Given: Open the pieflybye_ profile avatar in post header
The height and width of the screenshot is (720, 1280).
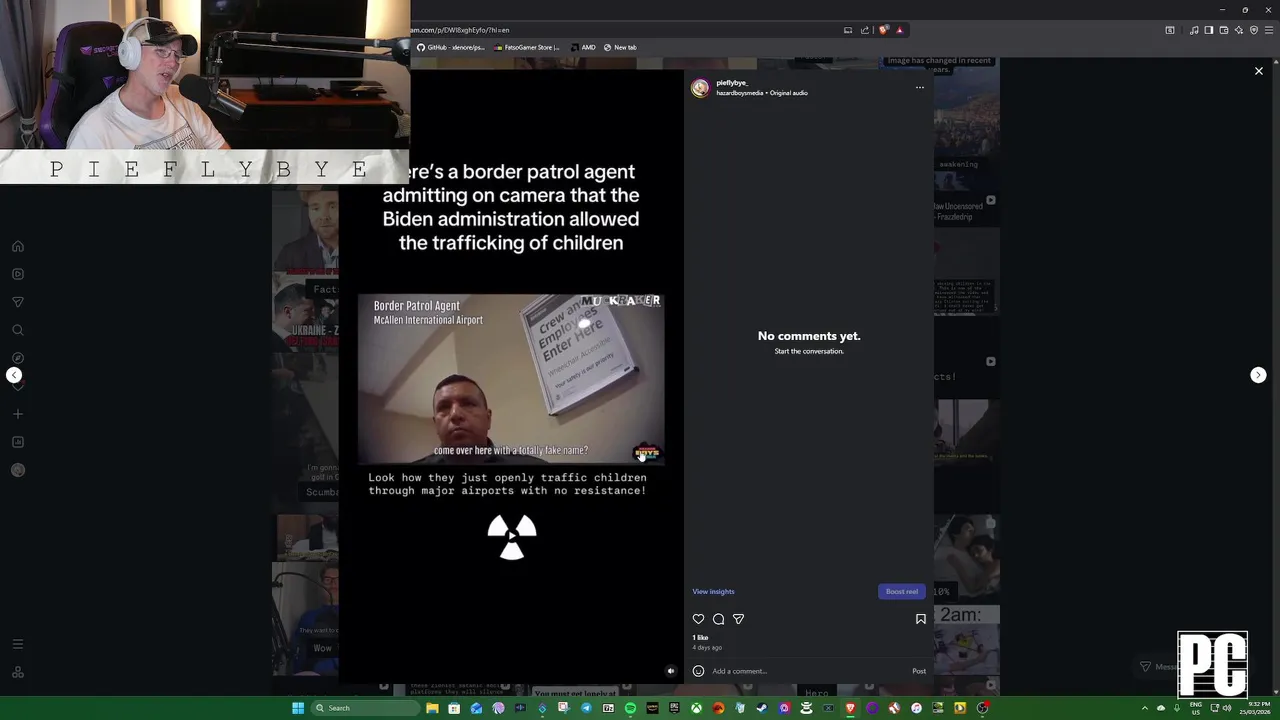Looking at the screenshot, I should tap(700, 88).
